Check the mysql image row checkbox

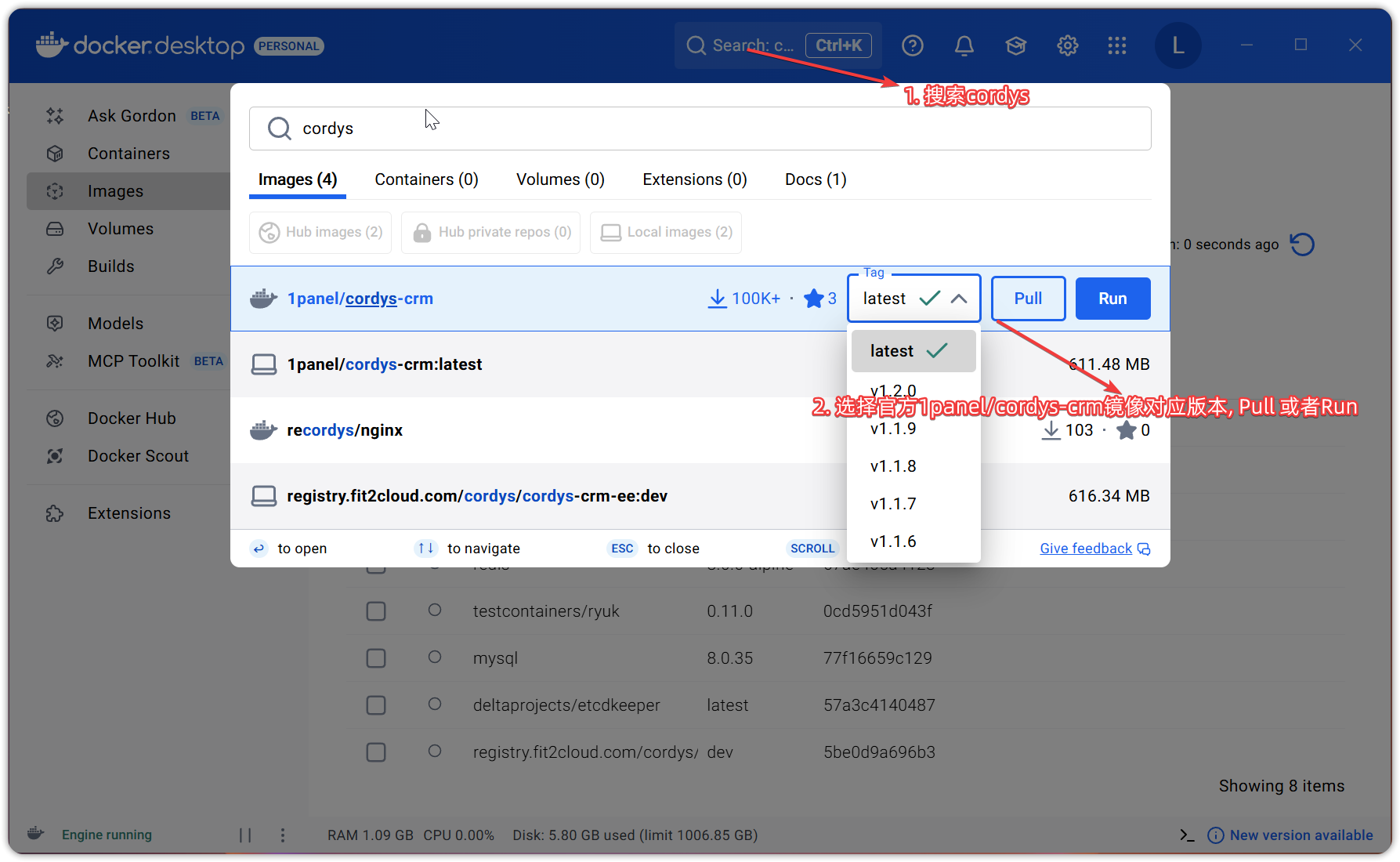tap(376, 658)
